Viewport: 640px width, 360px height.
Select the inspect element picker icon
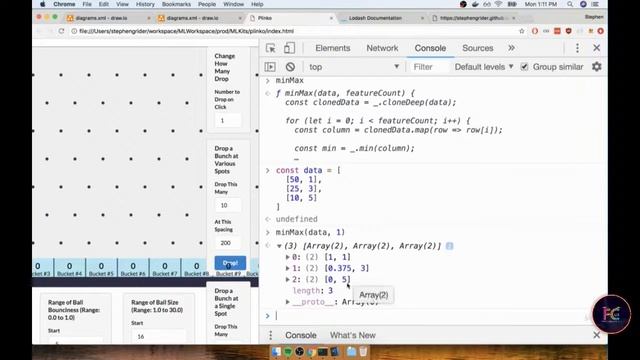270,48
